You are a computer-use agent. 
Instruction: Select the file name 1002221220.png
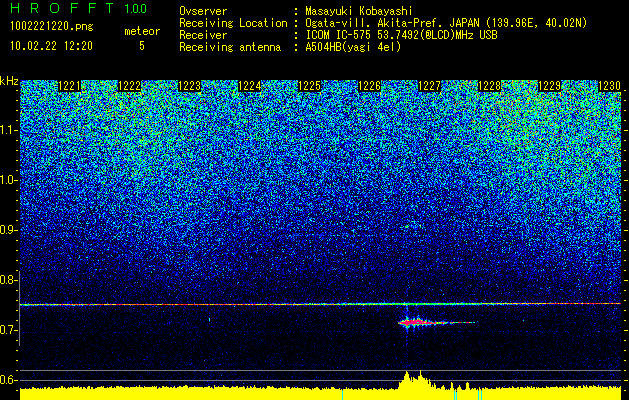click(x=52, y=27)
